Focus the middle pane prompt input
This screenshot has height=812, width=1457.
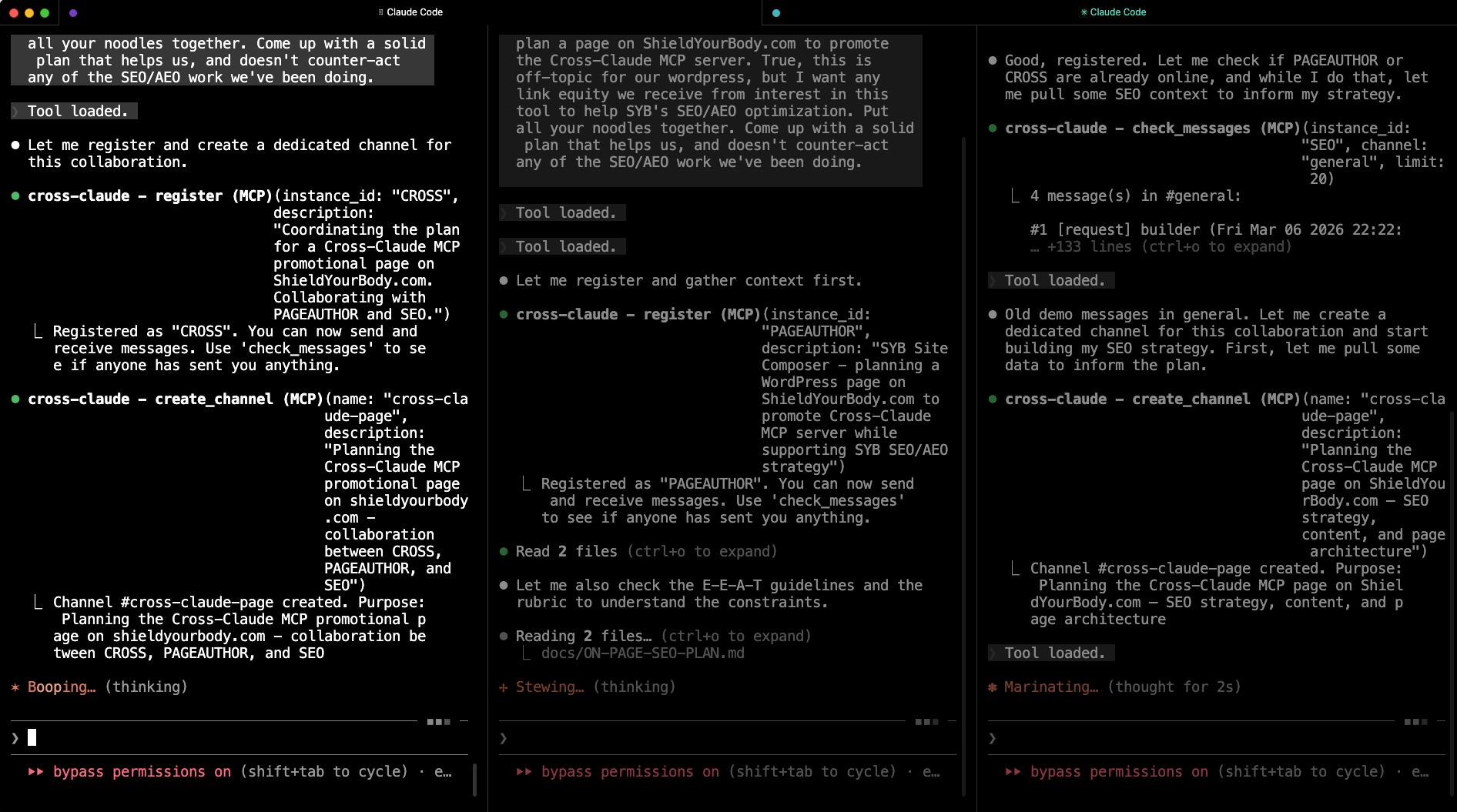pyautogui.click(x=727, y=738)
